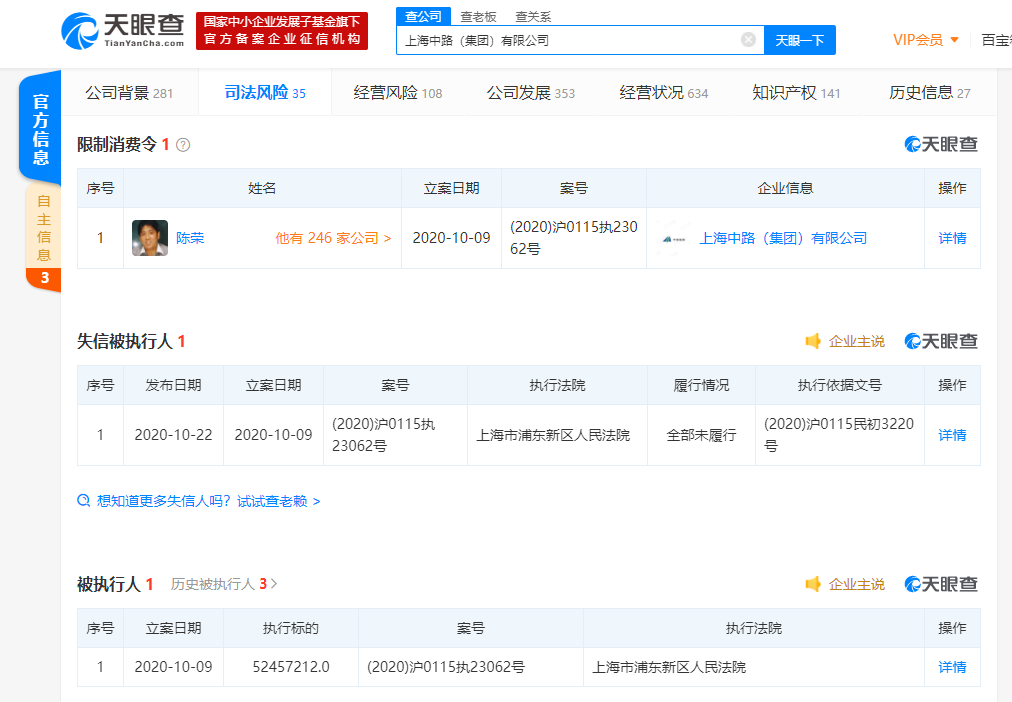
Task: Open the 司法风险 tab
Action: [265, 93]
